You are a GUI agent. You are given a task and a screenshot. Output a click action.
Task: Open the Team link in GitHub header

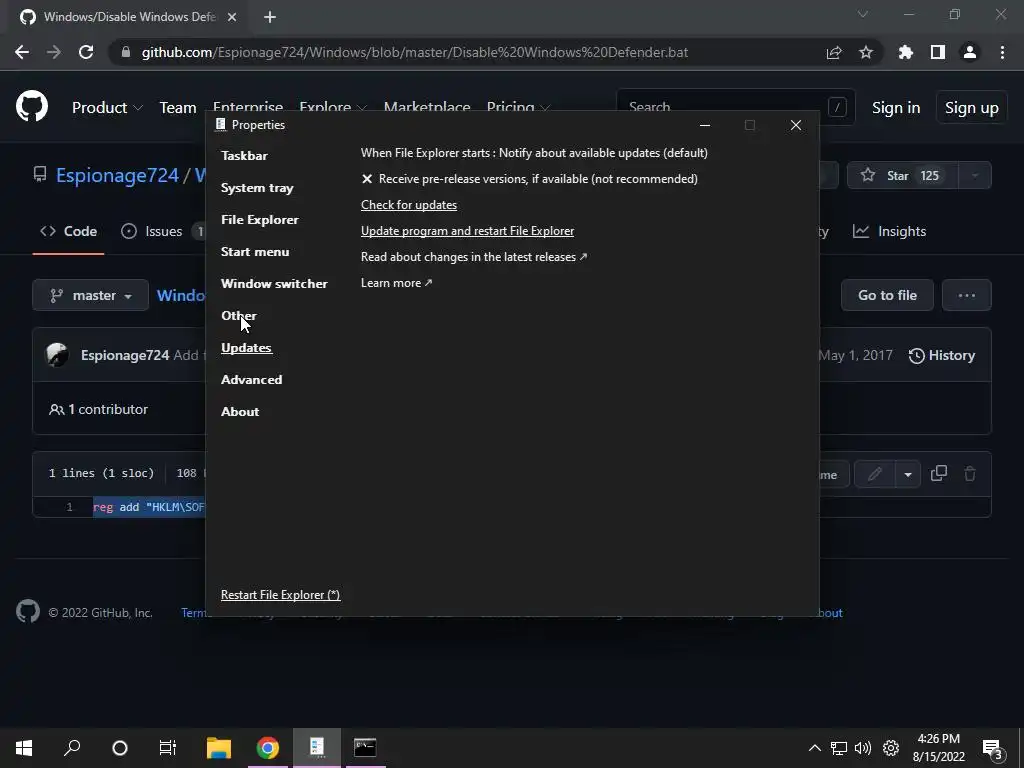178,108
